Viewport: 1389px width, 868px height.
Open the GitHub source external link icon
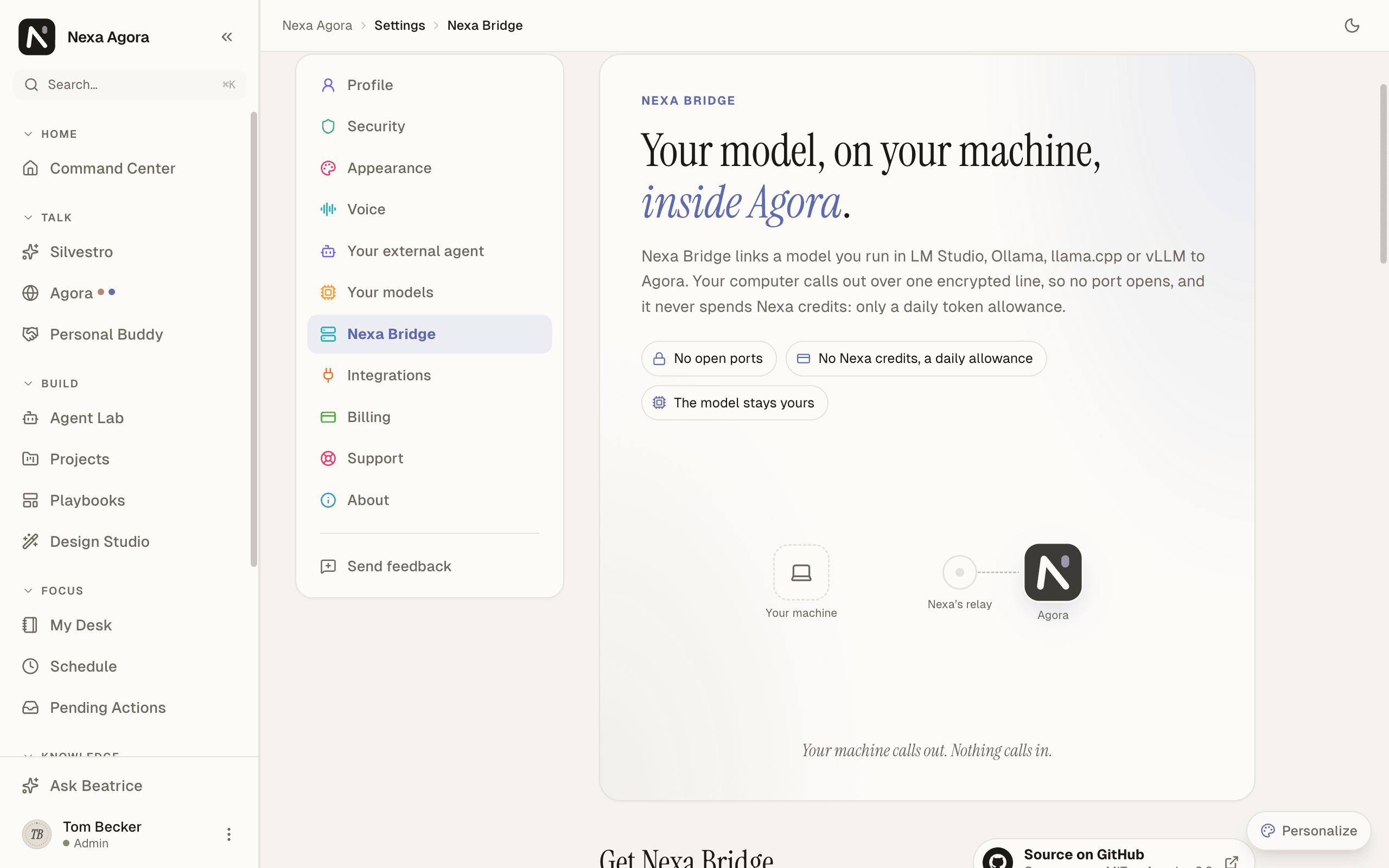point(1231,861)
